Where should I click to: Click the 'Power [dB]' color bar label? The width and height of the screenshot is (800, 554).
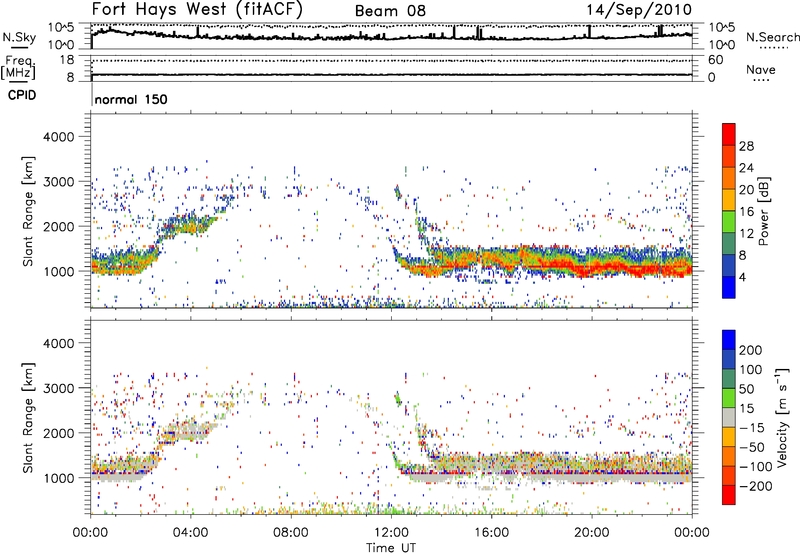[763, 211]
